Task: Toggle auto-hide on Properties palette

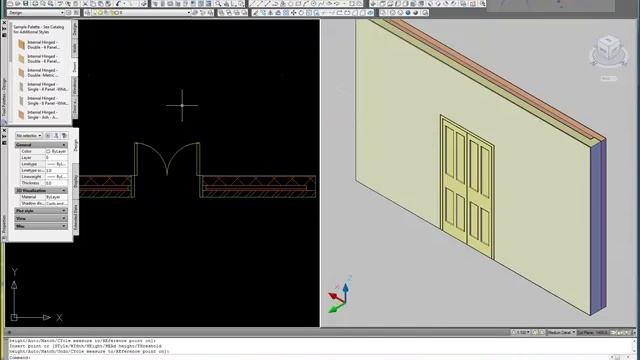Action: [x=4, y=137]
